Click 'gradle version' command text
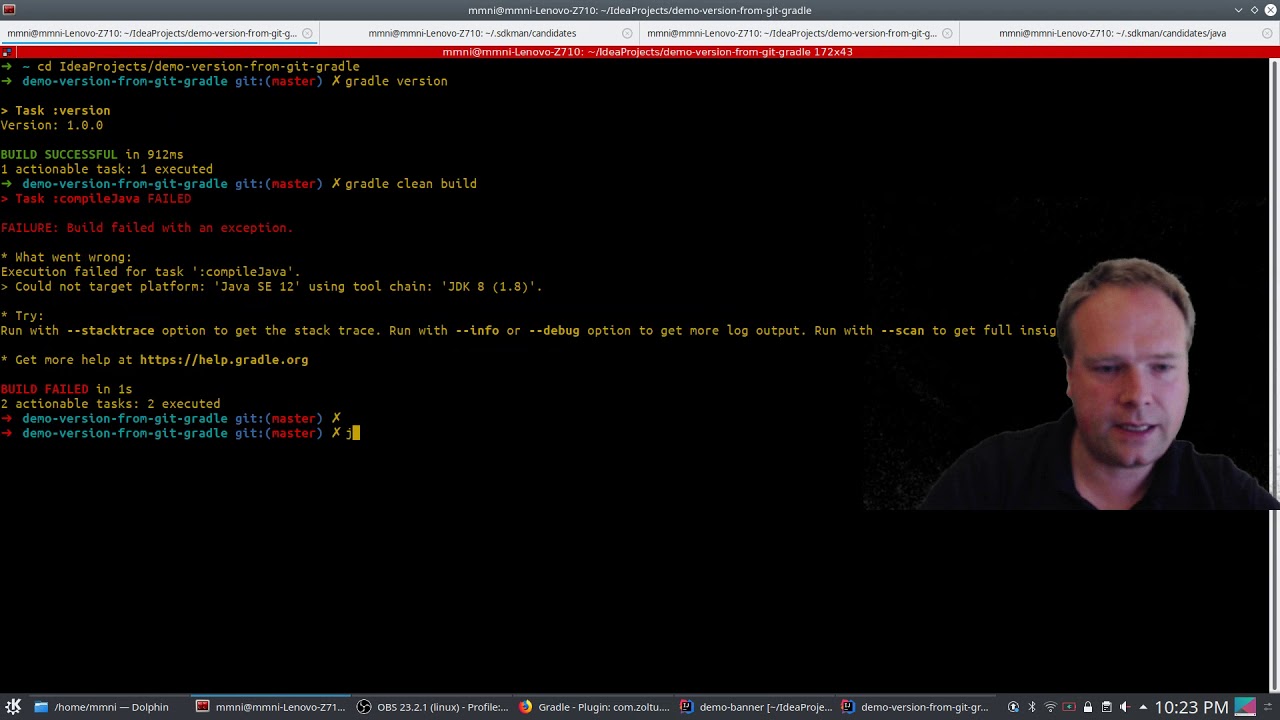This screenshot has height=720, width=1280. point(396,81)
